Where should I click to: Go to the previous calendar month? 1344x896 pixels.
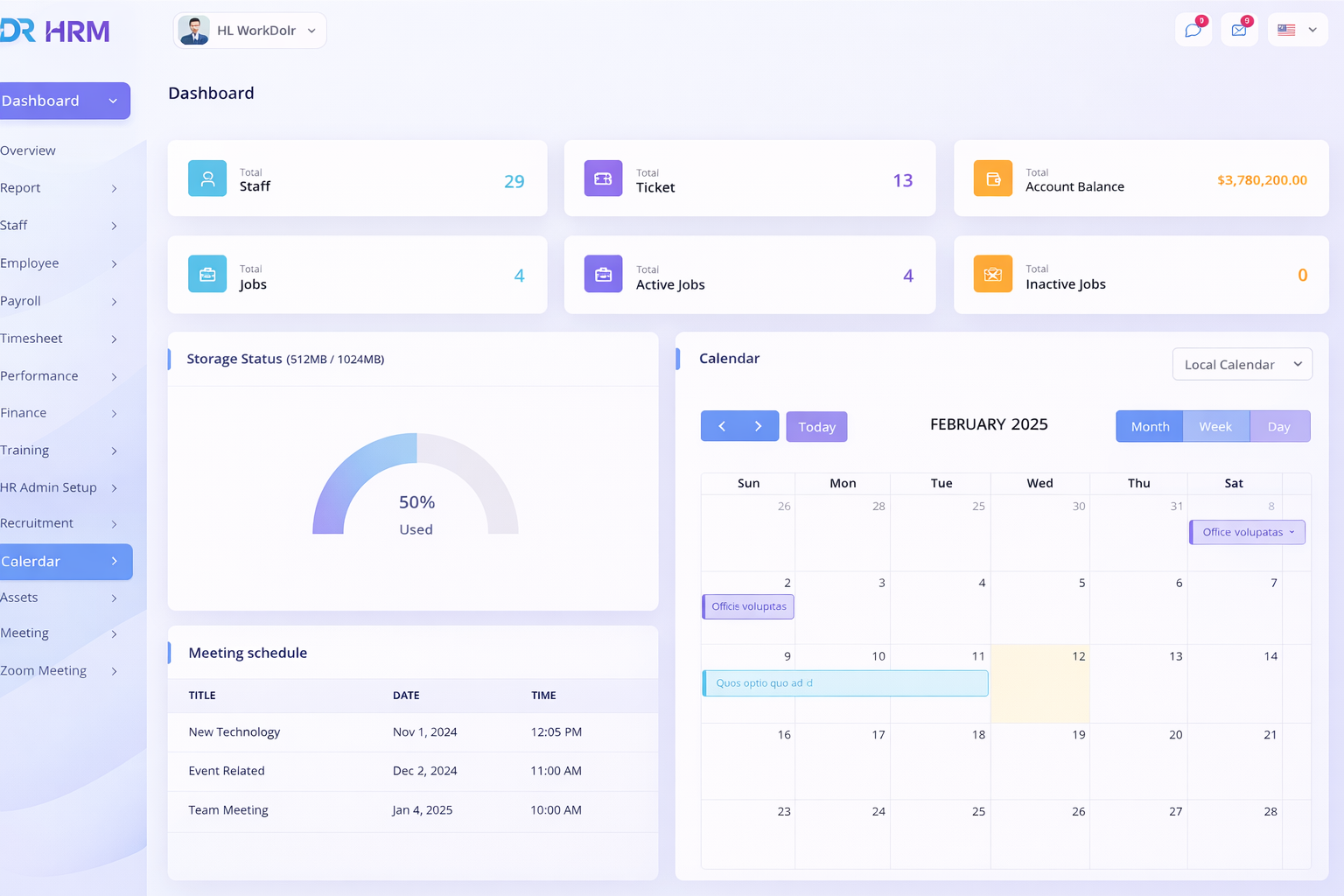(721, 426)
